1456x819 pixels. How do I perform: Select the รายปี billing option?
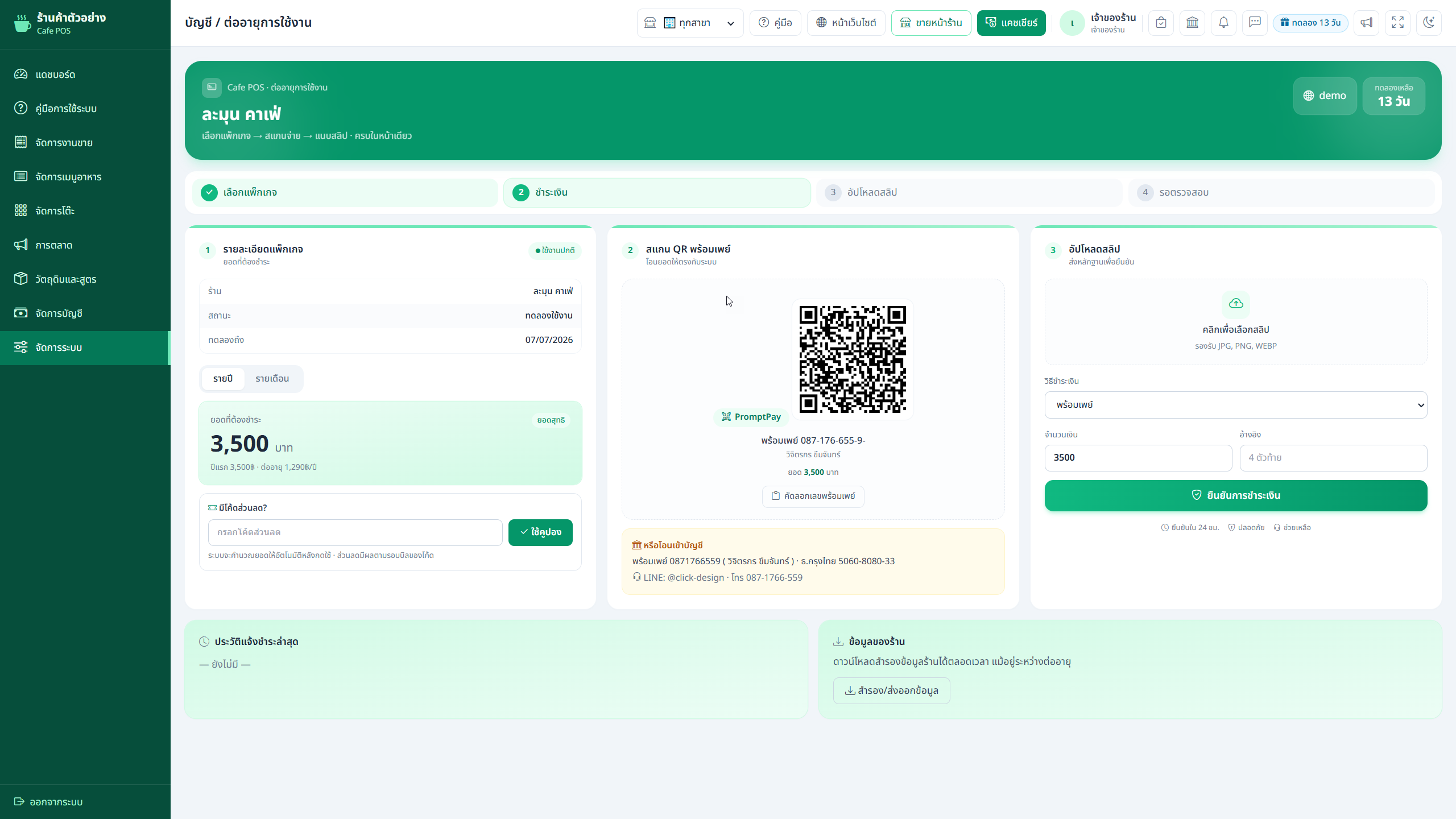[x=223, y=379]
